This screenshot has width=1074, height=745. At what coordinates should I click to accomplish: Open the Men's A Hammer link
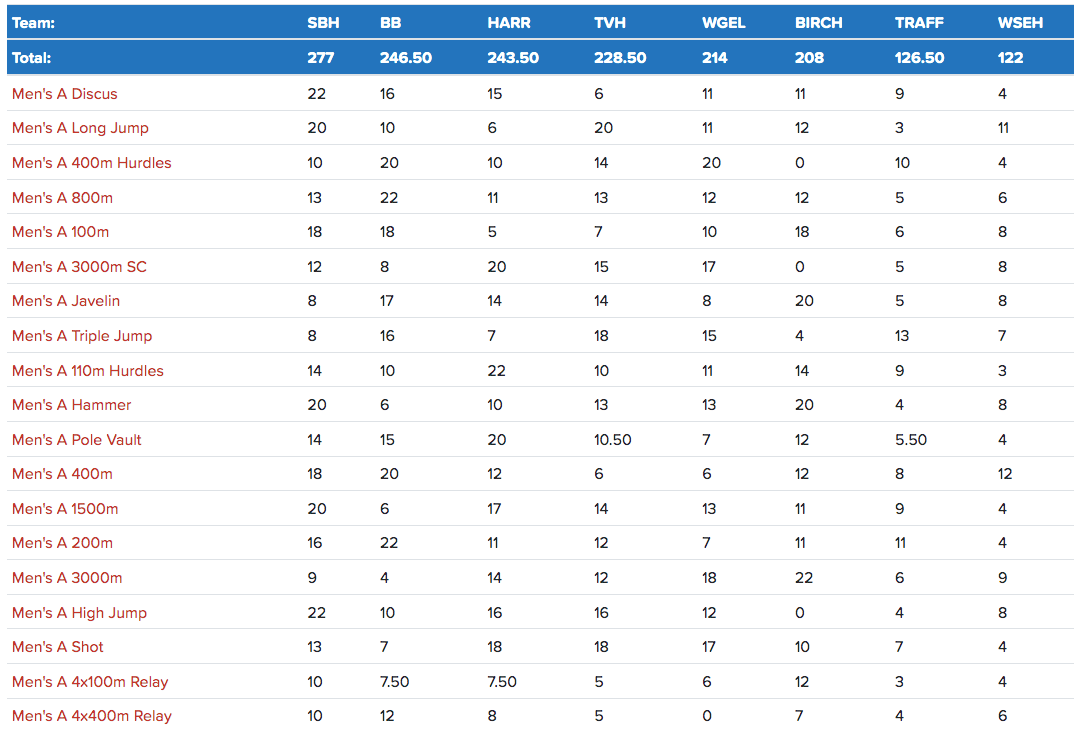[x=71, y=405]
